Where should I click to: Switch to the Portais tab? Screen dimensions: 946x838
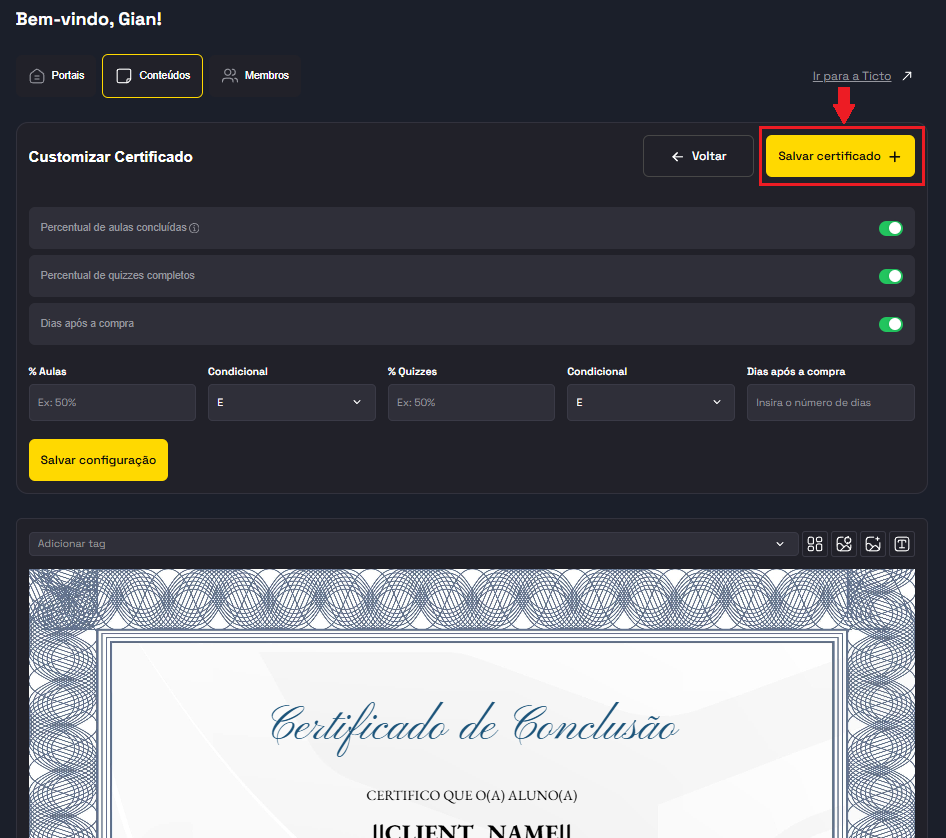coord(57,76)
